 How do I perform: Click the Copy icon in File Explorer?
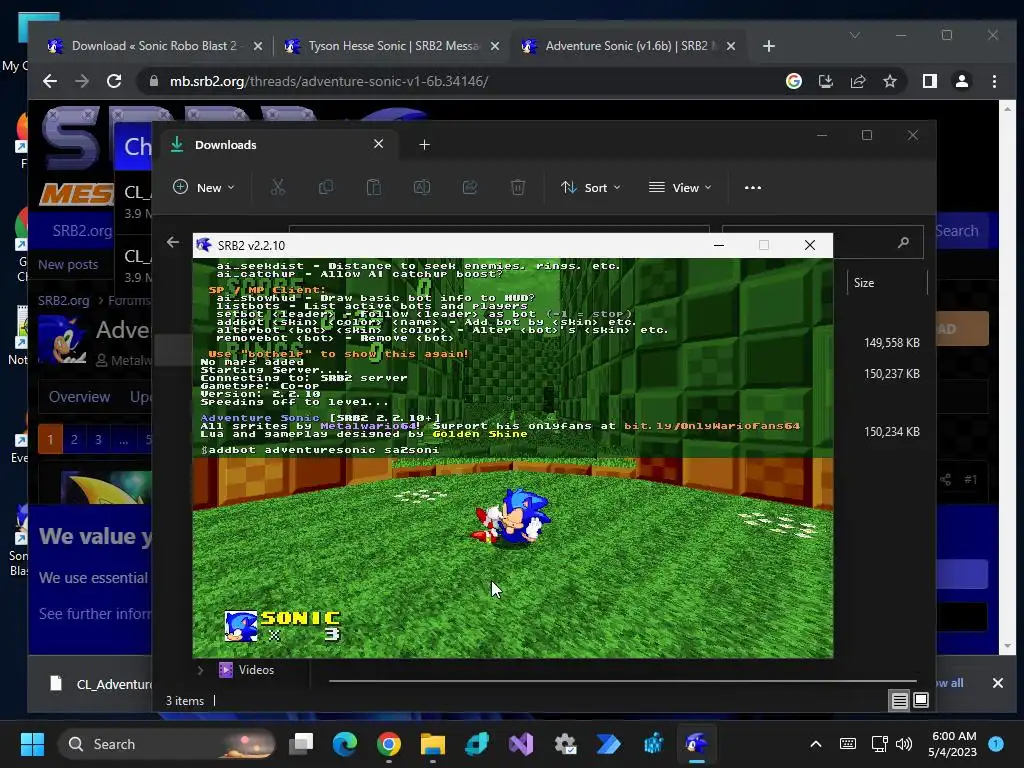pyautogui.click(x=325, y=187)
